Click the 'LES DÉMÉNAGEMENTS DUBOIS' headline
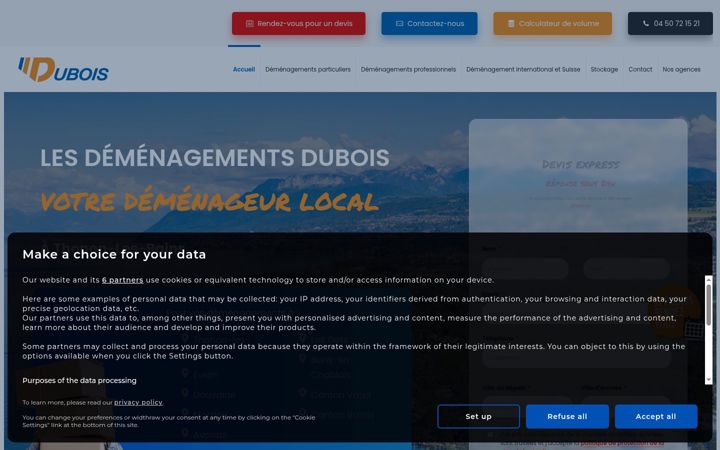The width and height of the screenshot is (720, 450). (x=215, y=158)
